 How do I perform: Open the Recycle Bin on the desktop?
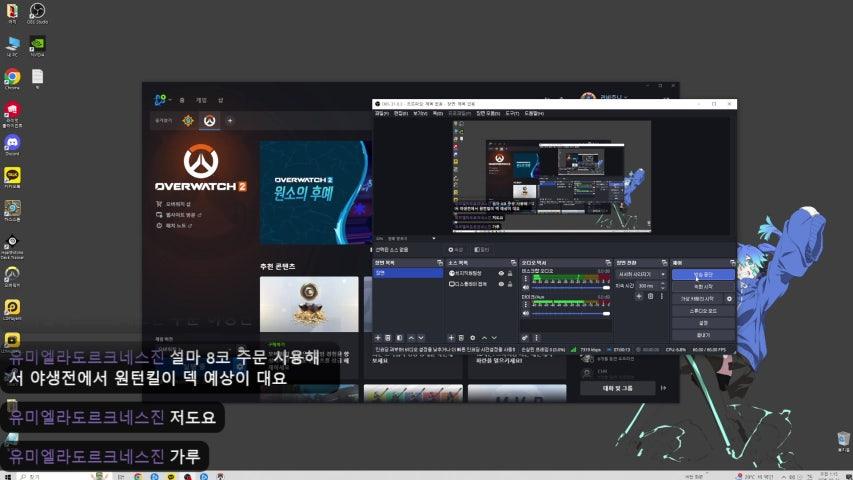[843, 441]
